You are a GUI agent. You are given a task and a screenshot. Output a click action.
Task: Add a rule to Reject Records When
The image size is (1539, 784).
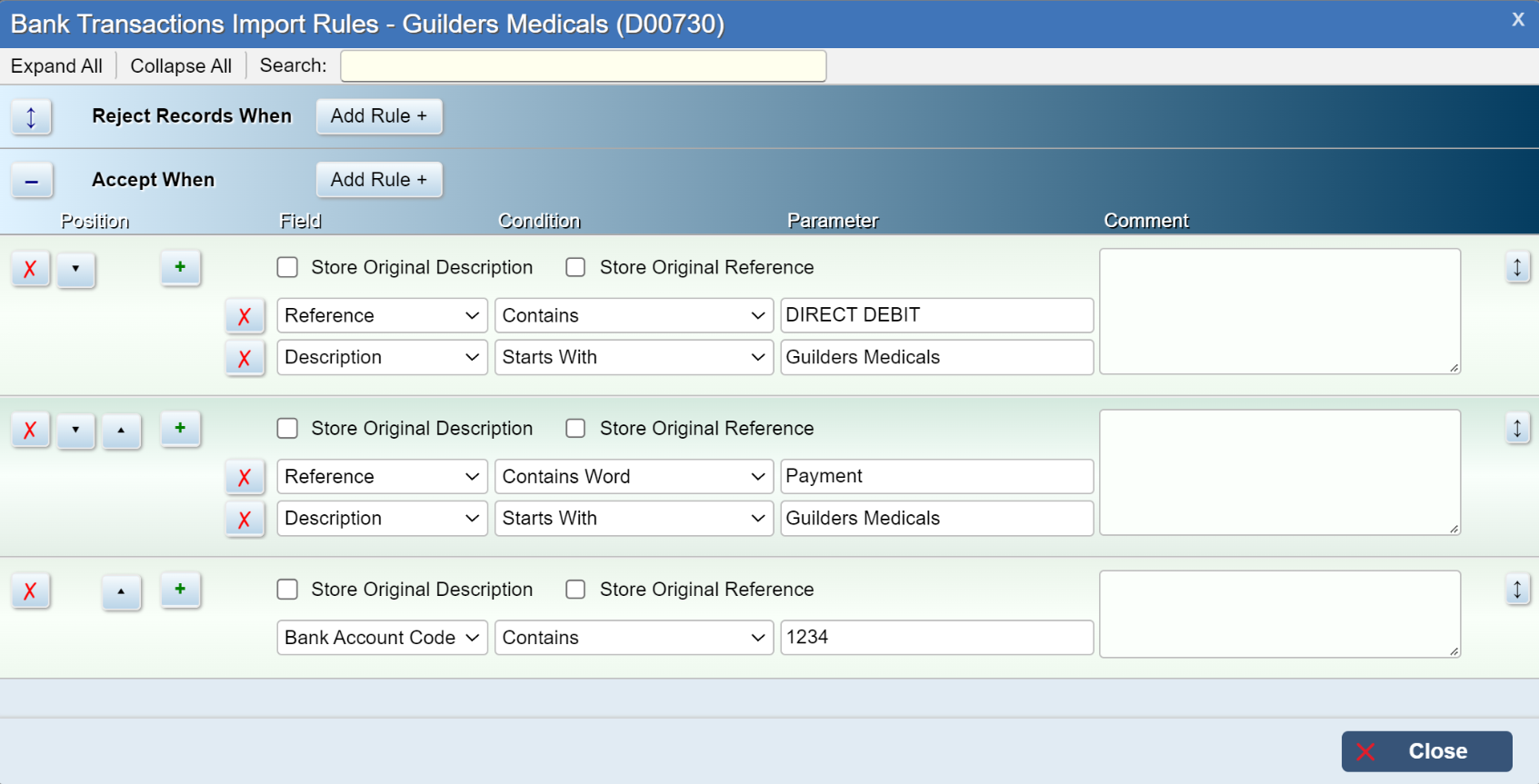pos(378,116)
